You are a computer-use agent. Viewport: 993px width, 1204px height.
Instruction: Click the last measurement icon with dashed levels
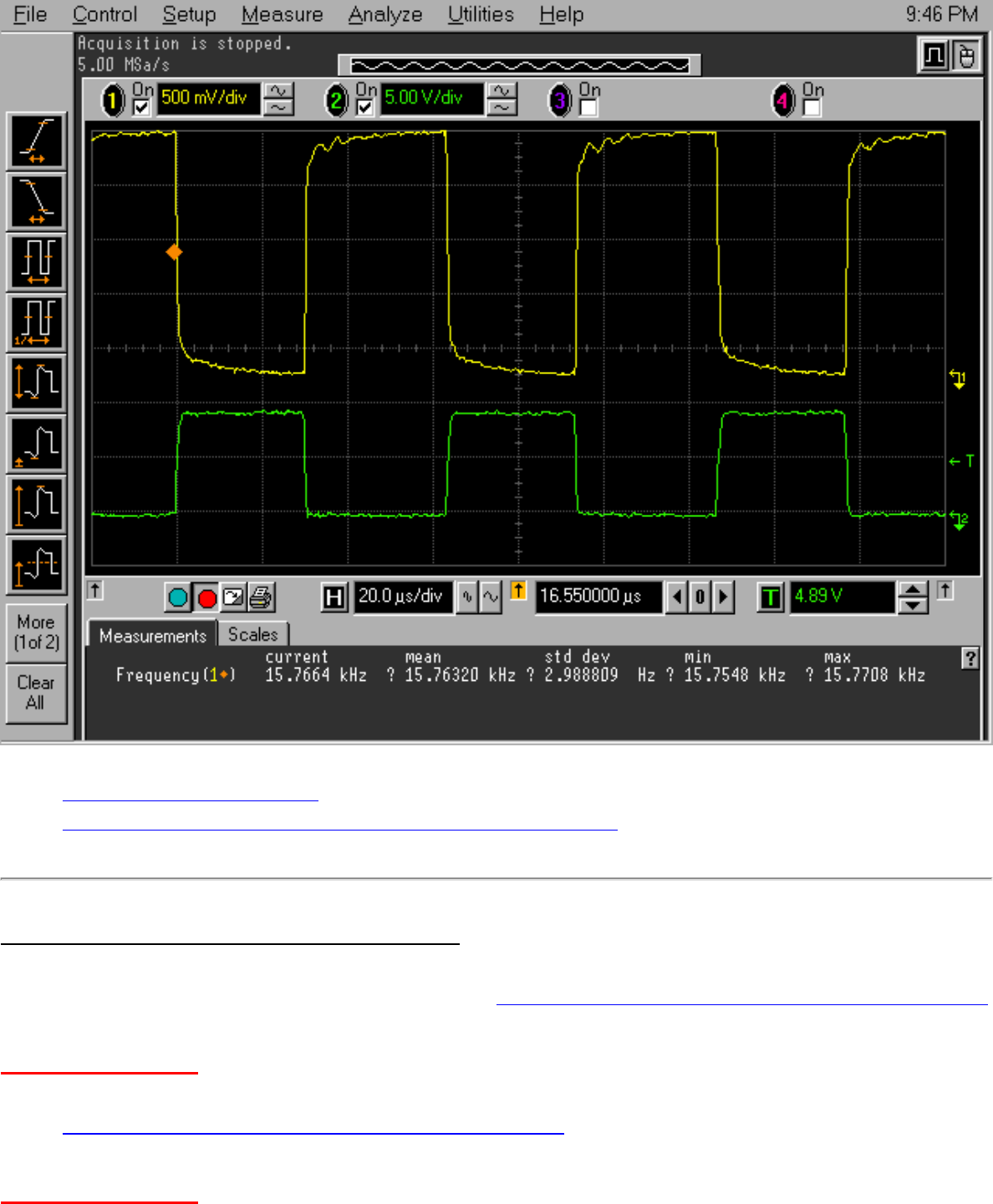(x=37, y=565)
